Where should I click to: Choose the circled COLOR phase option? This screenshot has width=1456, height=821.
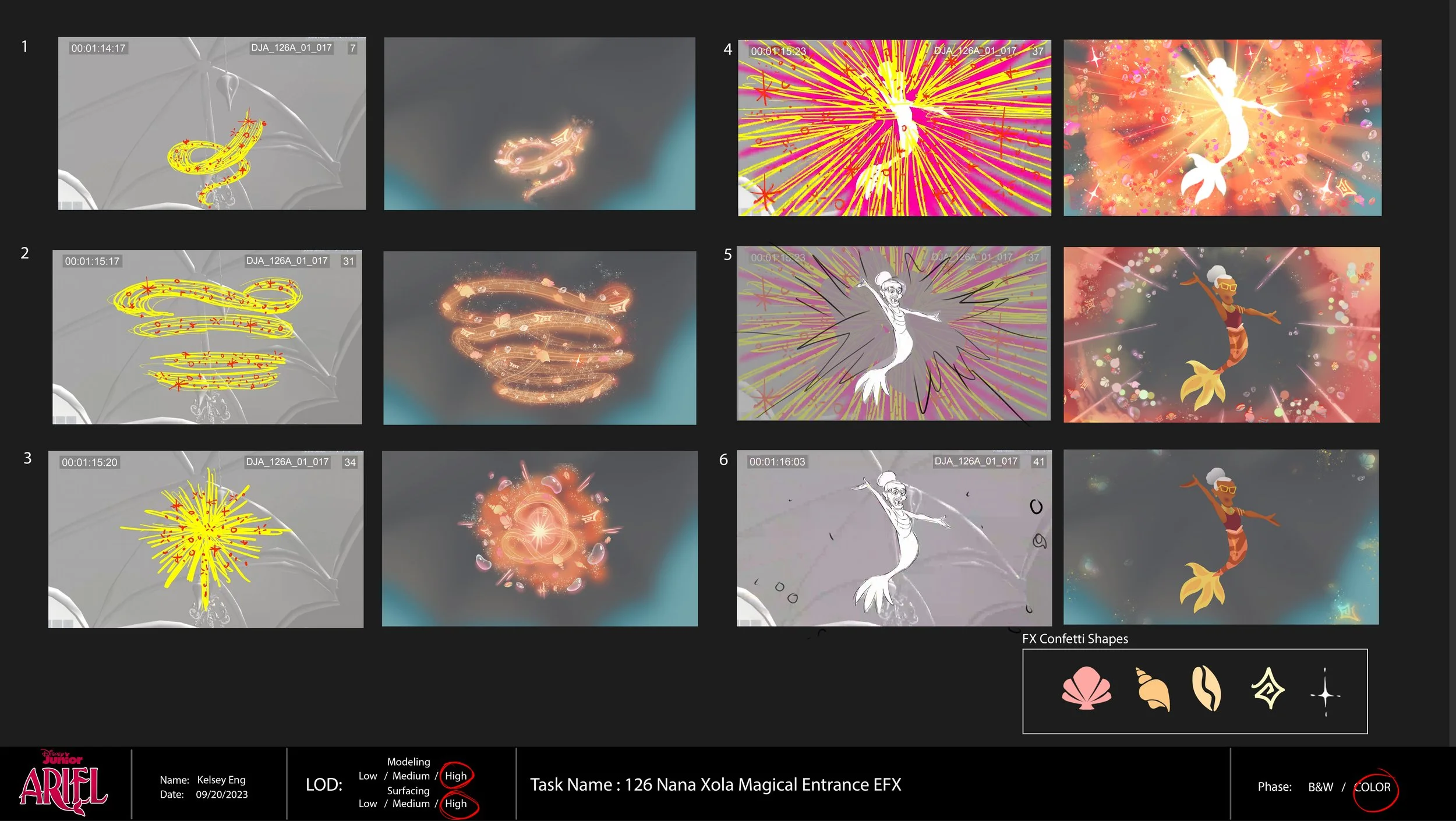pyautogui.click(x=1372, y=787)
